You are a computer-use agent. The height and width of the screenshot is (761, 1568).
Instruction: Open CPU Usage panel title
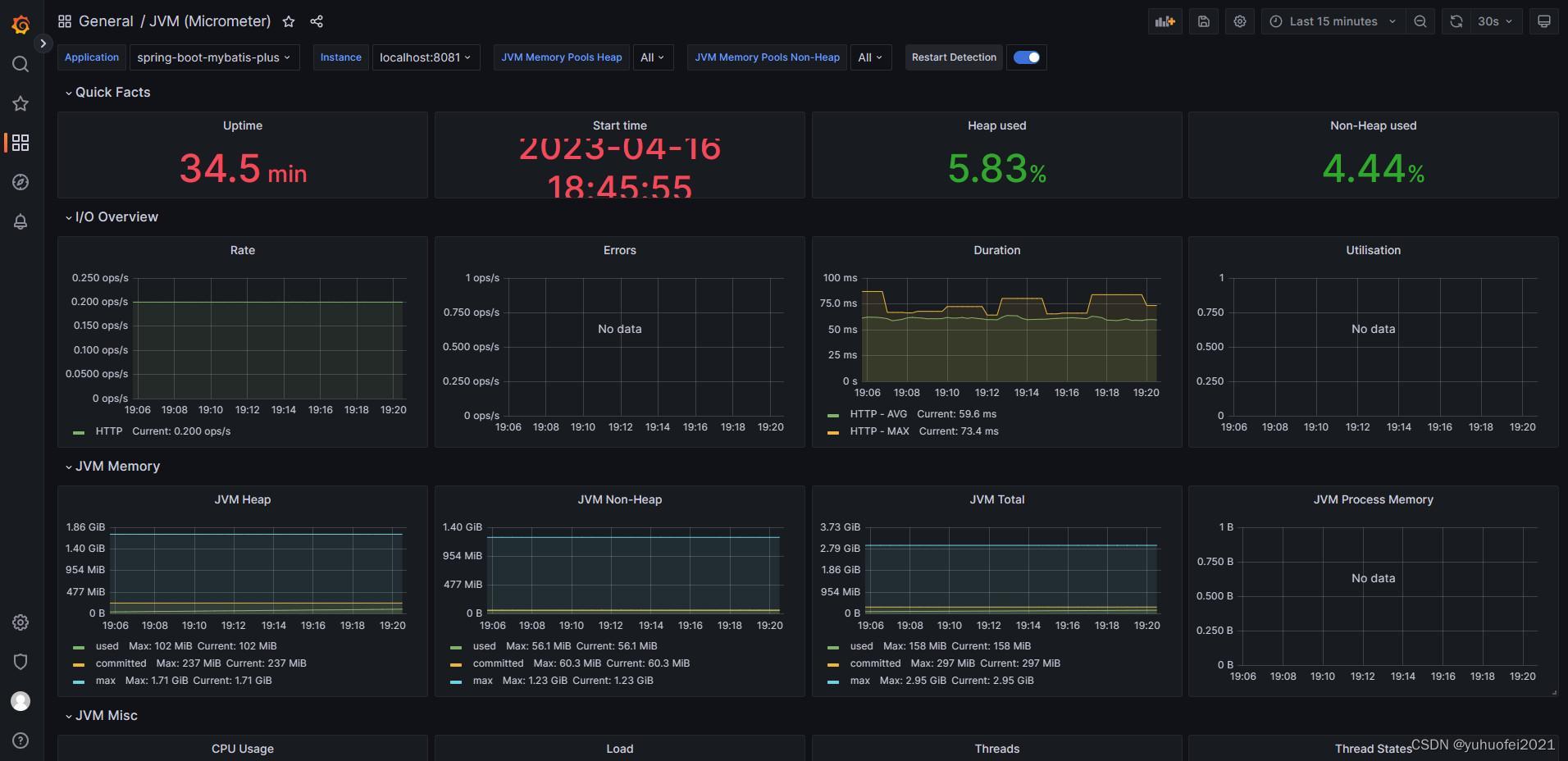[x=243, y=749]
